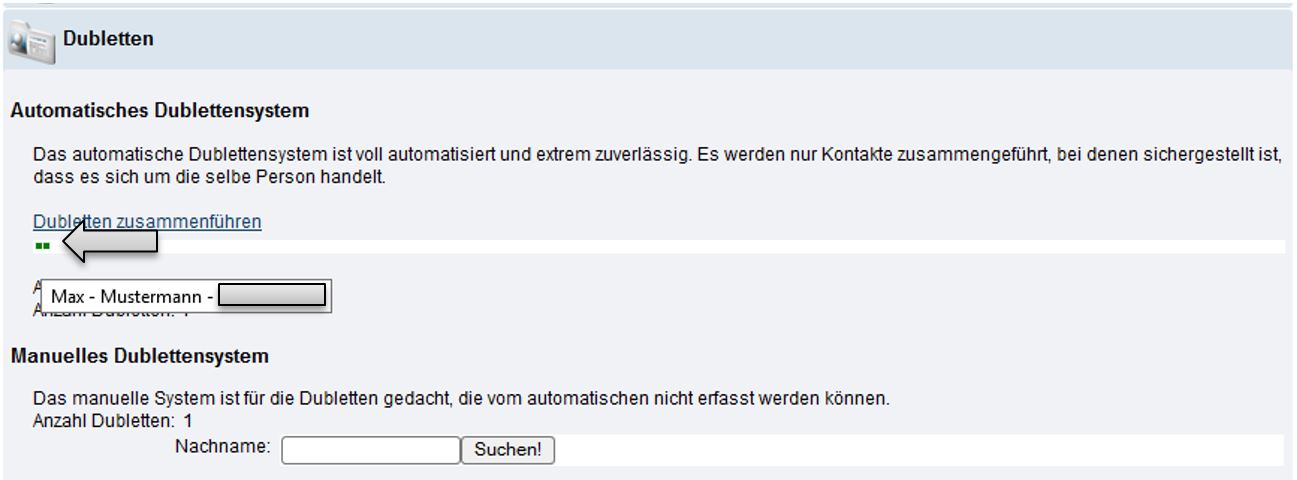Focus the Nachname text input field

370,450
